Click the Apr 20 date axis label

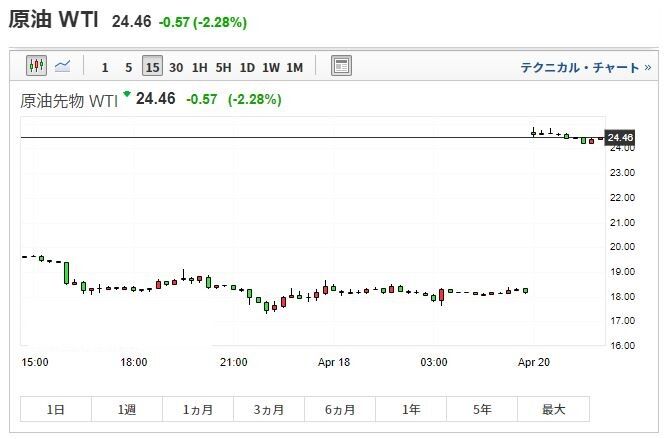533,362
